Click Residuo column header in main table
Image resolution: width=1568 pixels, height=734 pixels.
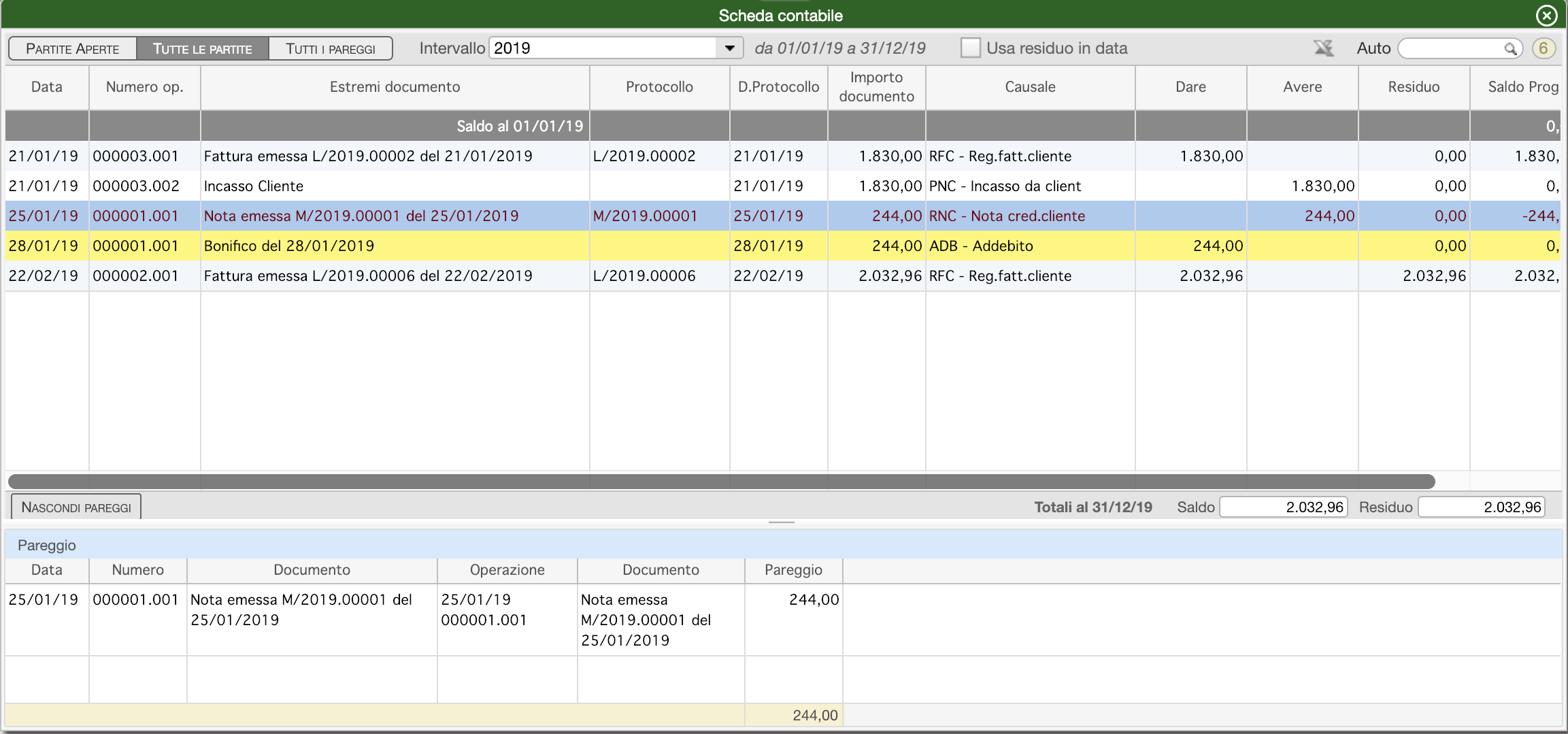(x=1414, y=87)
